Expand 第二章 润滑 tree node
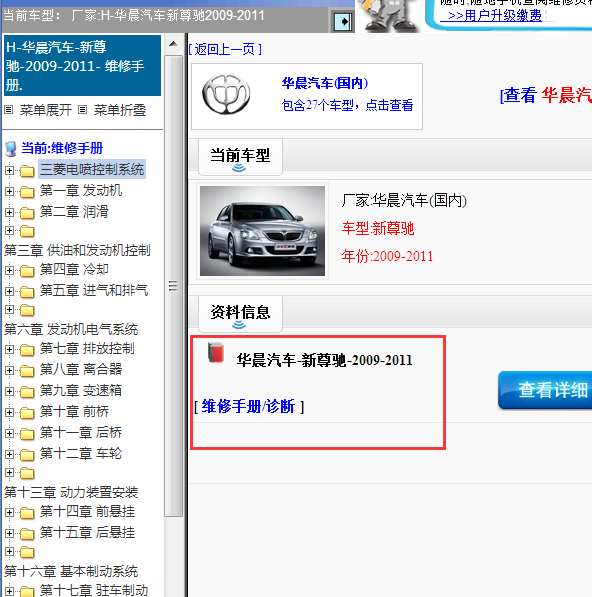Image resolution: width=592 pixels, height=597 pixels. (10, 212)
